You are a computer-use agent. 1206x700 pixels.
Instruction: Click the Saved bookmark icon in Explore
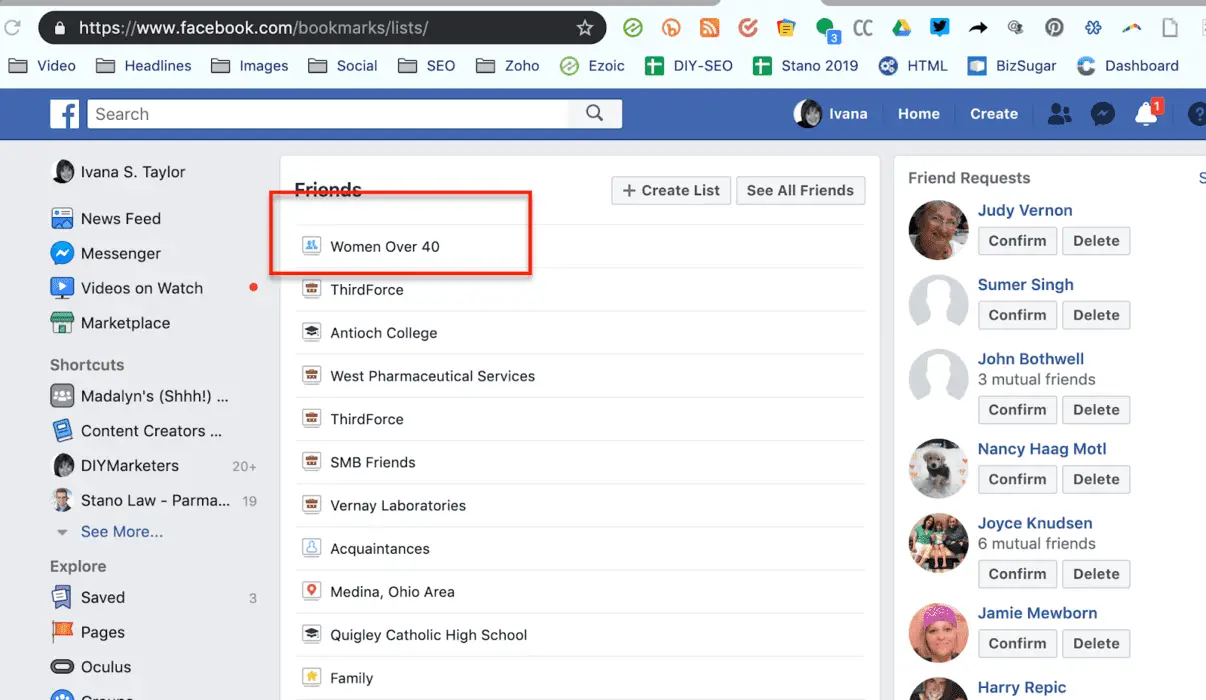(x=62, y=597)
